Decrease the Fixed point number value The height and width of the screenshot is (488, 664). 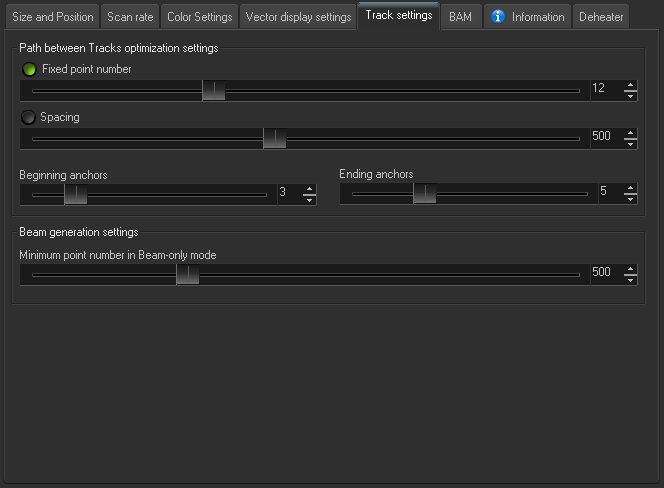pyautogui.click(x=631, y=96)
